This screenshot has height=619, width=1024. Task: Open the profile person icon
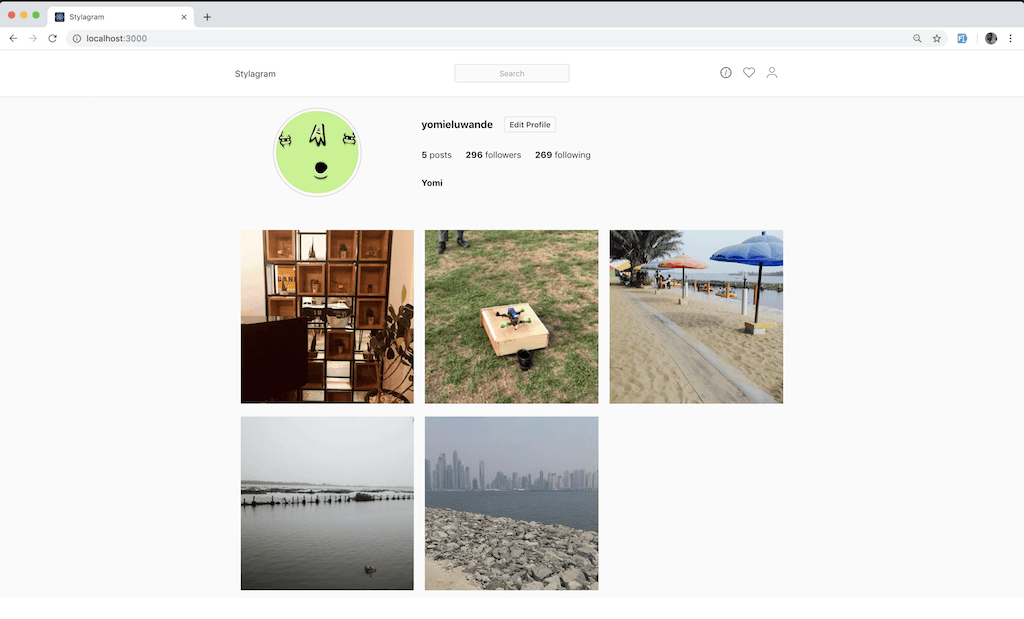click(772, 72)
